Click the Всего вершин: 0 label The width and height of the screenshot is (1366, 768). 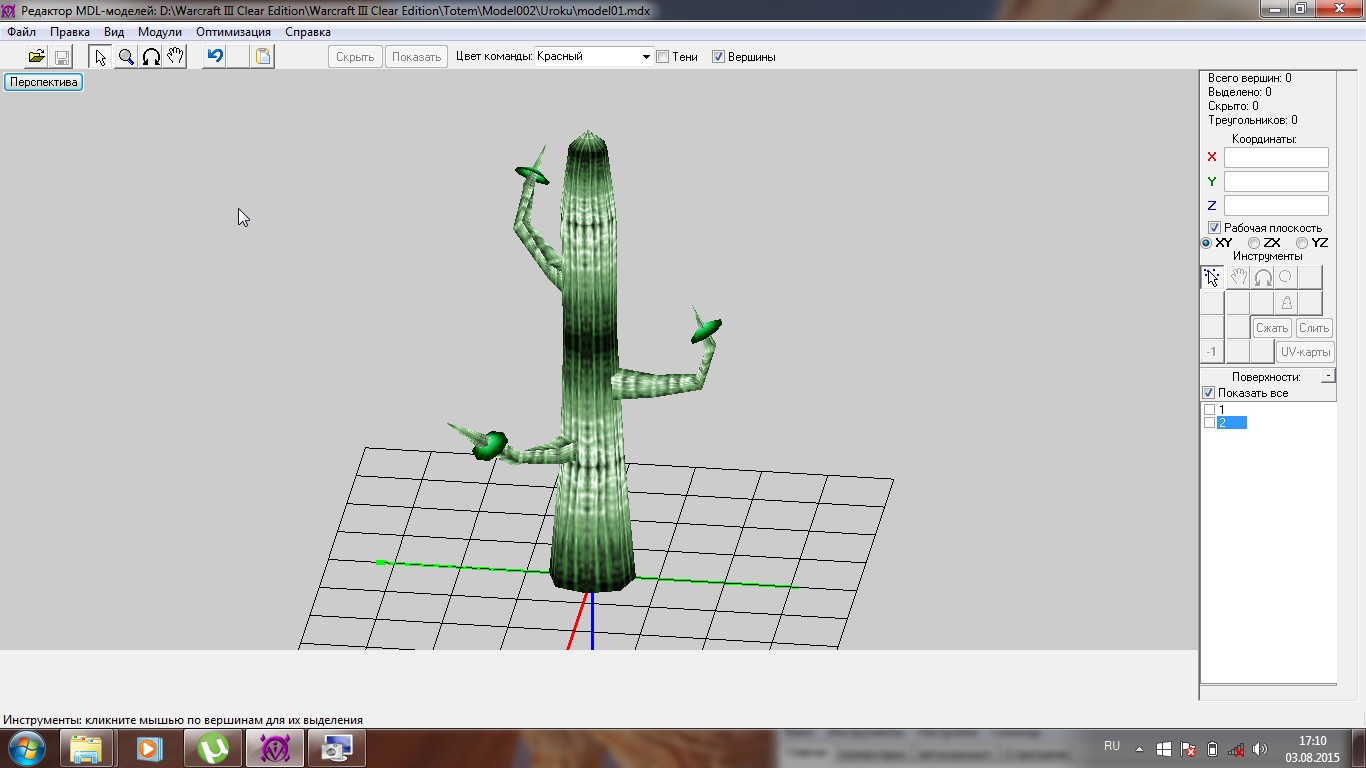(1249, 78)
